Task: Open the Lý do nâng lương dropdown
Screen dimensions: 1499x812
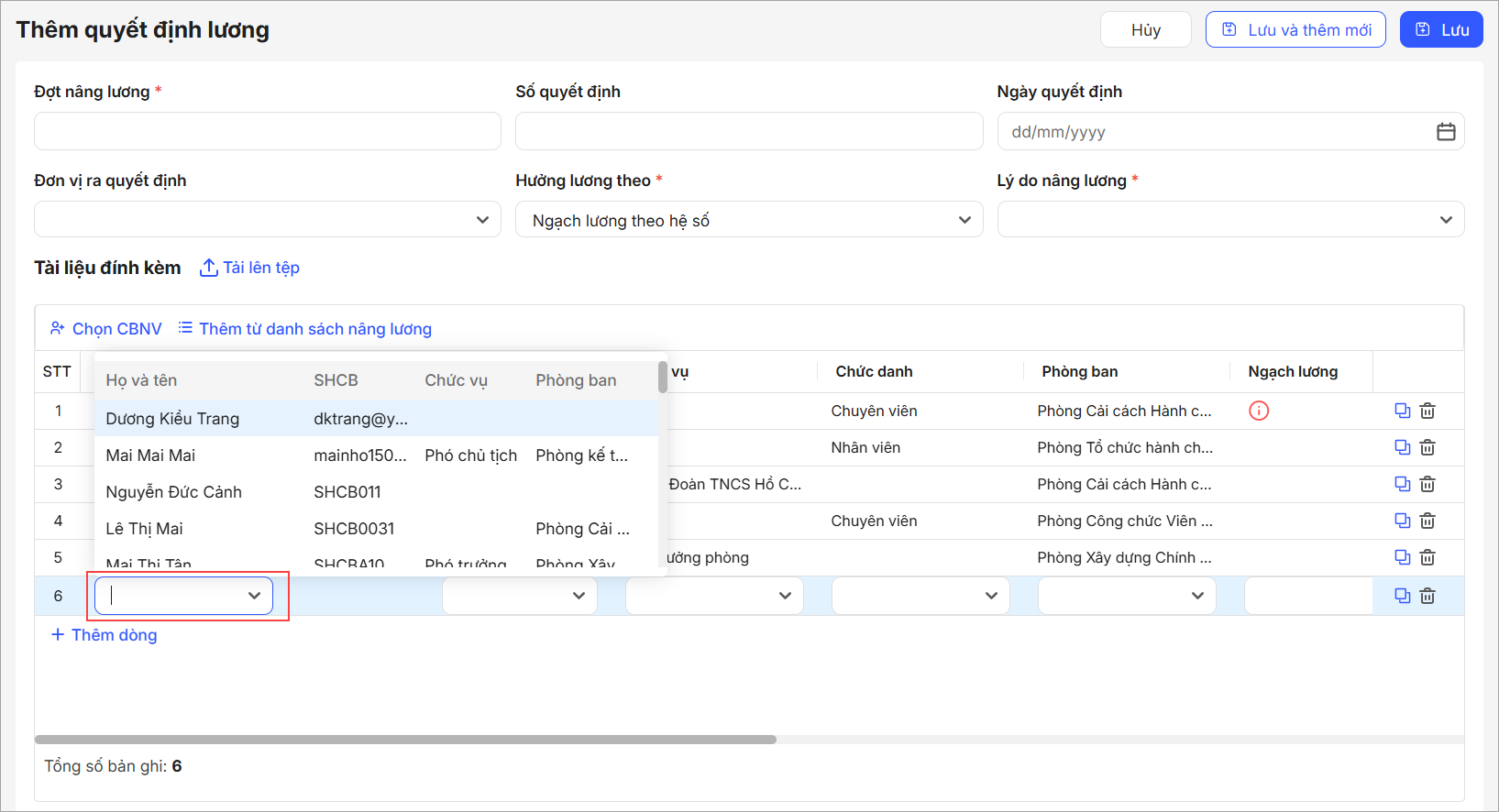Action: click(1229, 220)
